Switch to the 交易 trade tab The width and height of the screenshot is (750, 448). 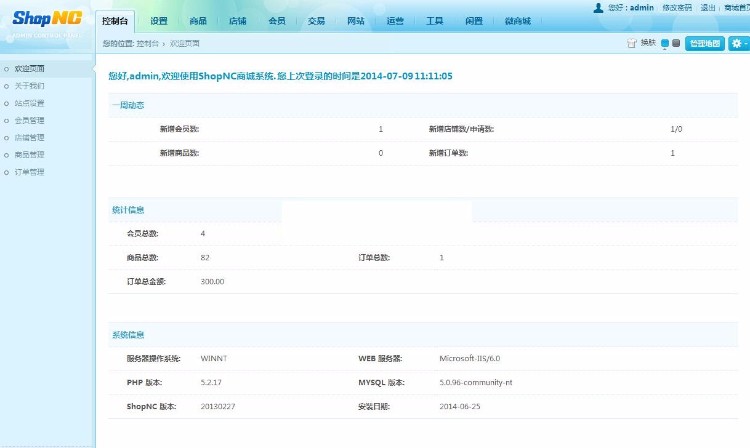coord(316,21)
